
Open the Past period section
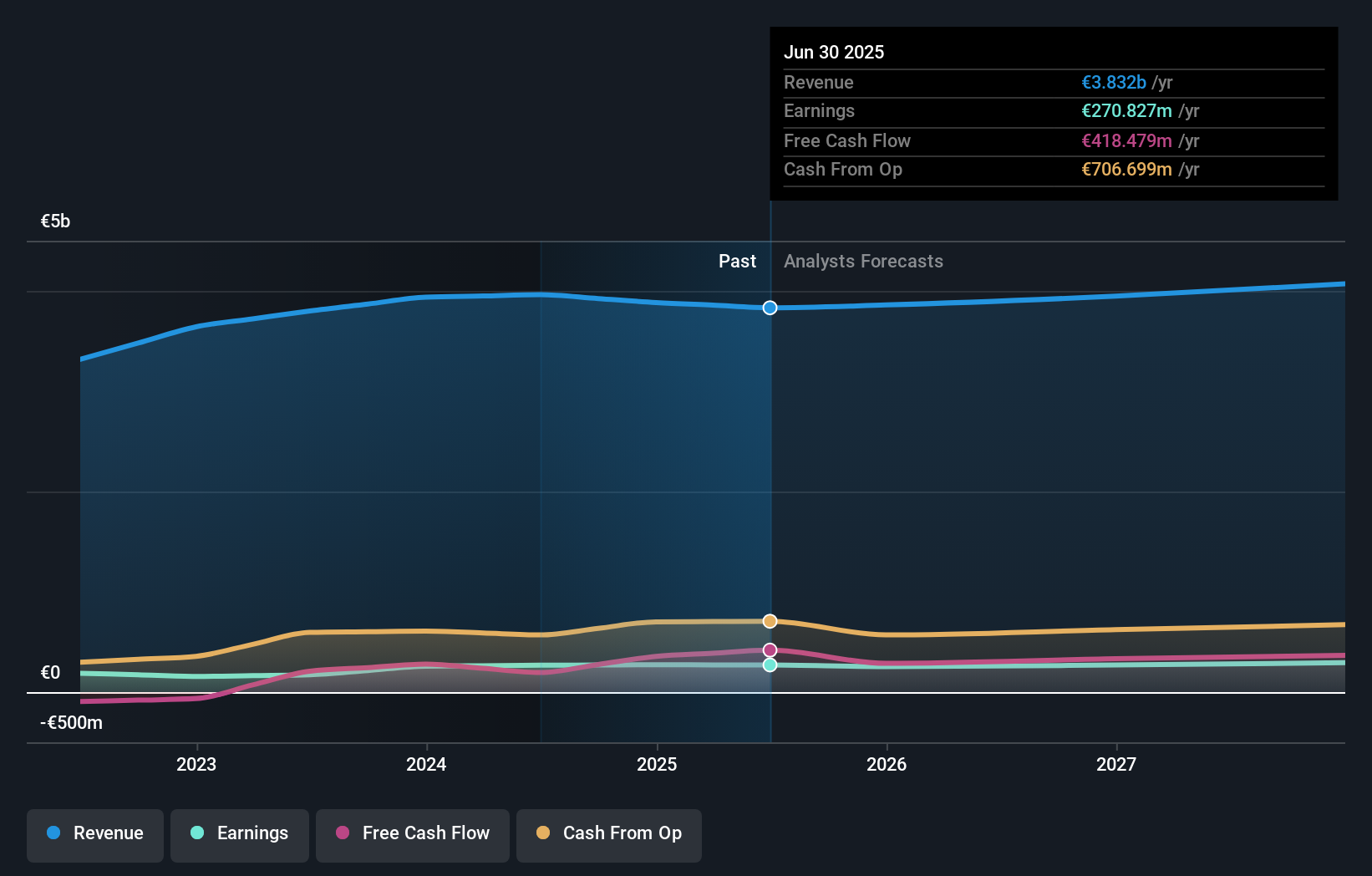click(737, 261)
